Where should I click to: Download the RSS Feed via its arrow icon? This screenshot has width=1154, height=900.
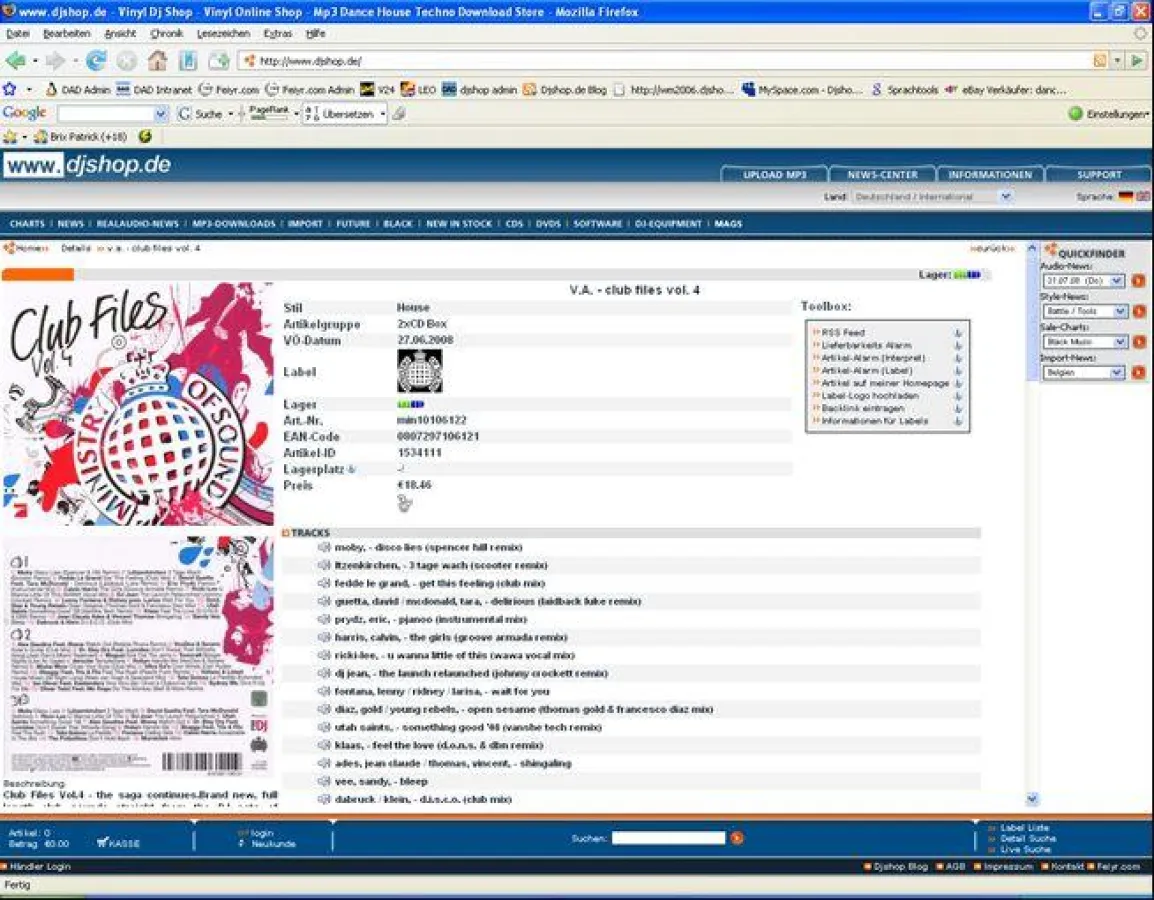959,332
